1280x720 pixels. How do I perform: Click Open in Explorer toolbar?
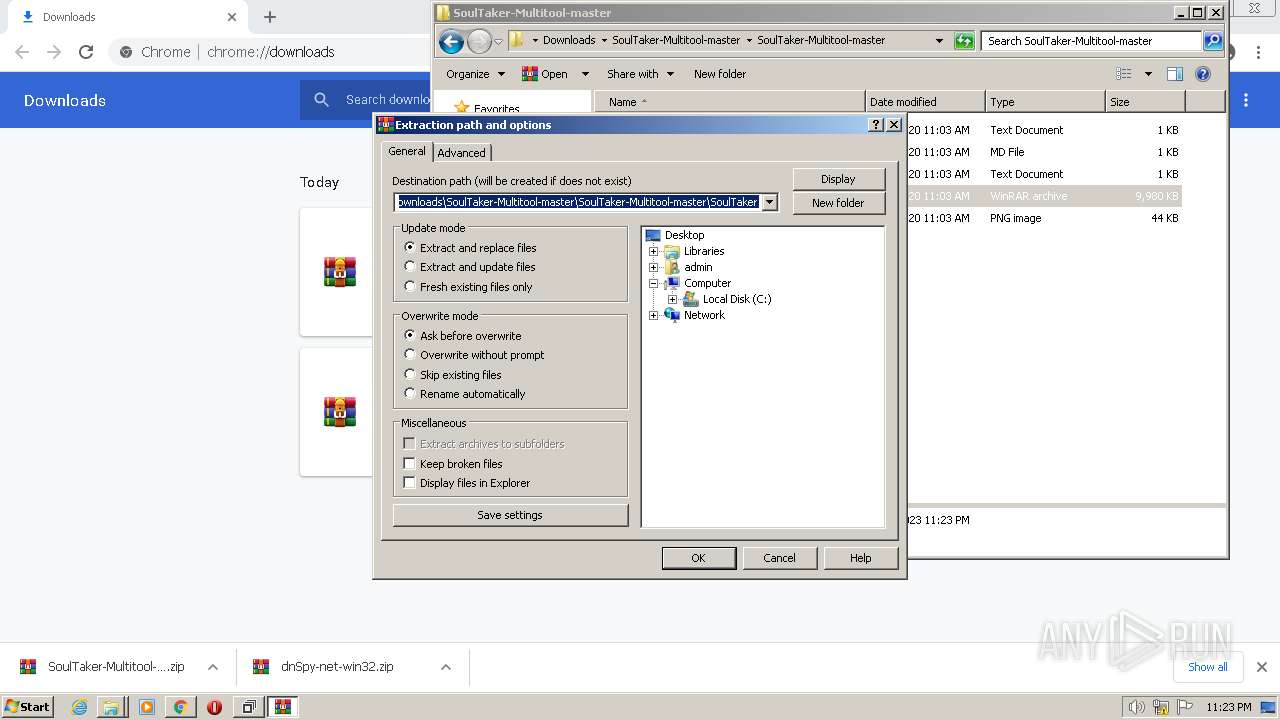pyautogui.click(x=545, y=74)
